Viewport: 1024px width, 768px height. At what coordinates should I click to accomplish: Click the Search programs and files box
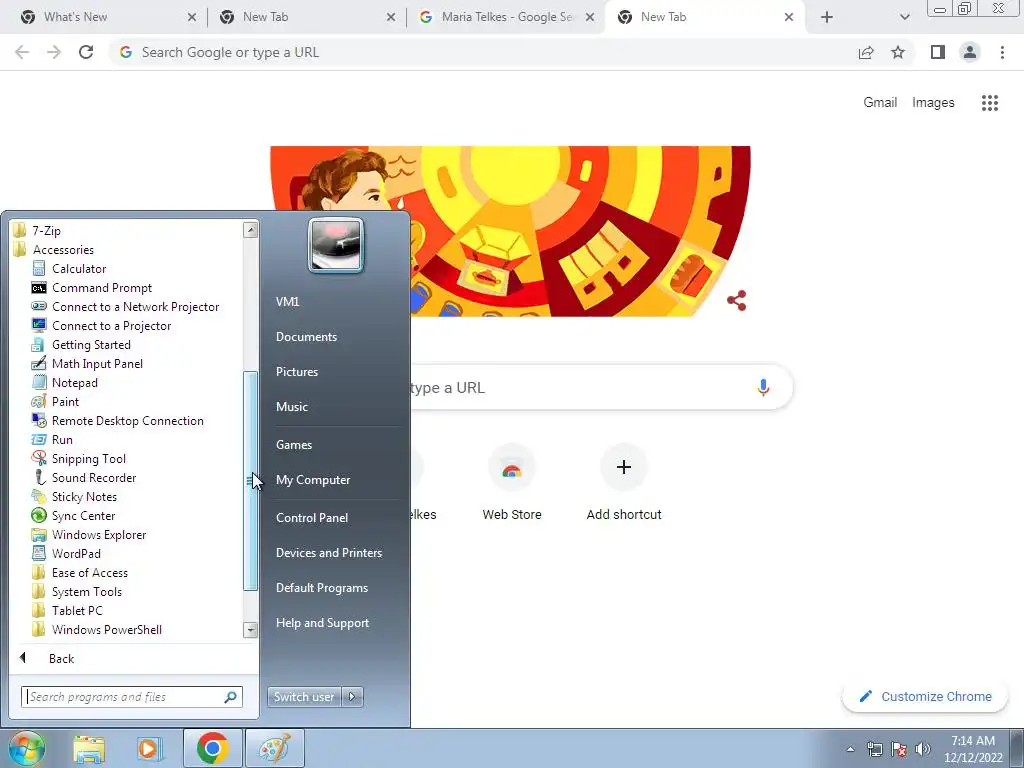point(131,697)
